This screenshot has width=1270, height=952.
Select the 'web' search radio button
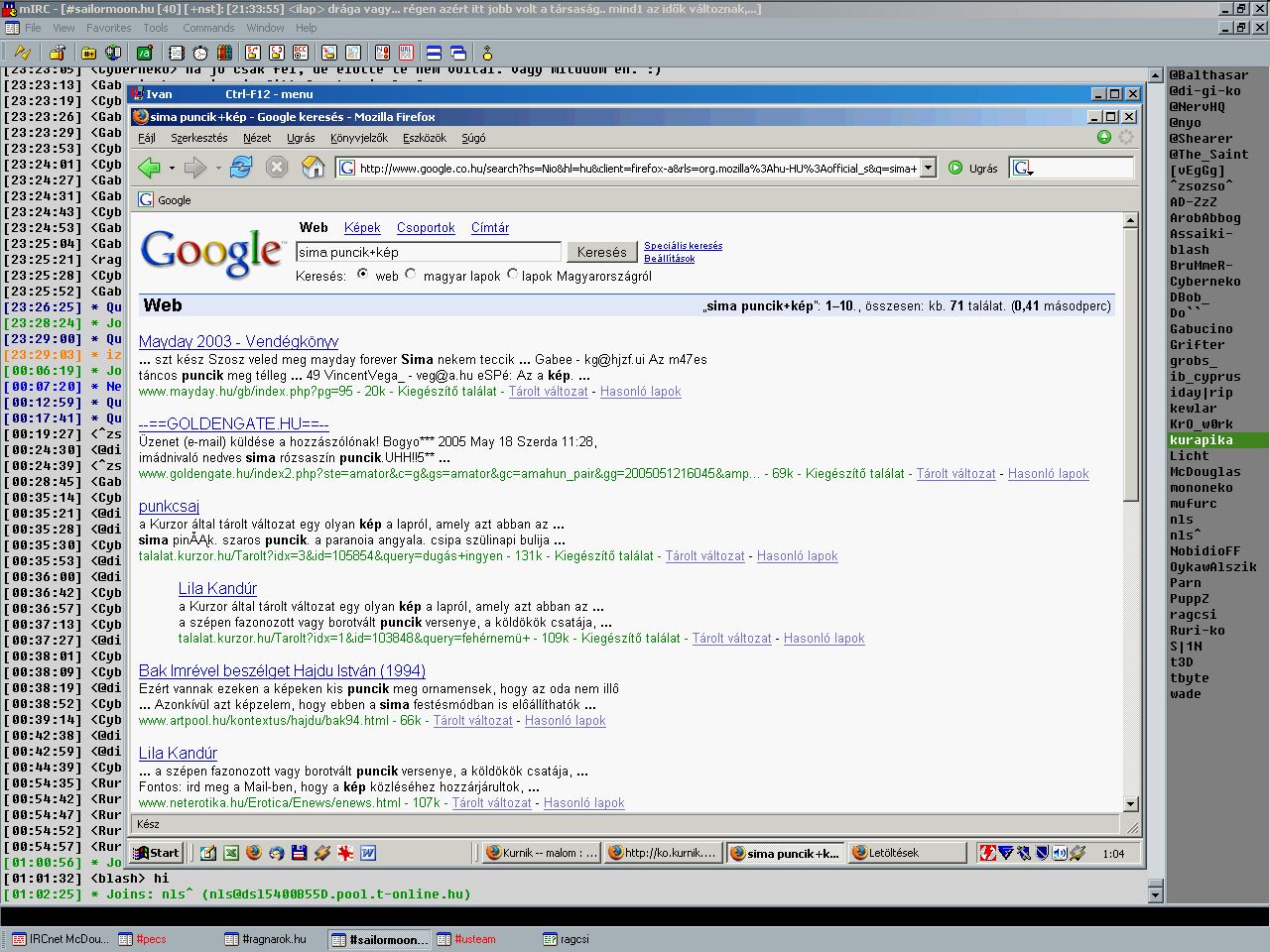[x=362, y=274]
